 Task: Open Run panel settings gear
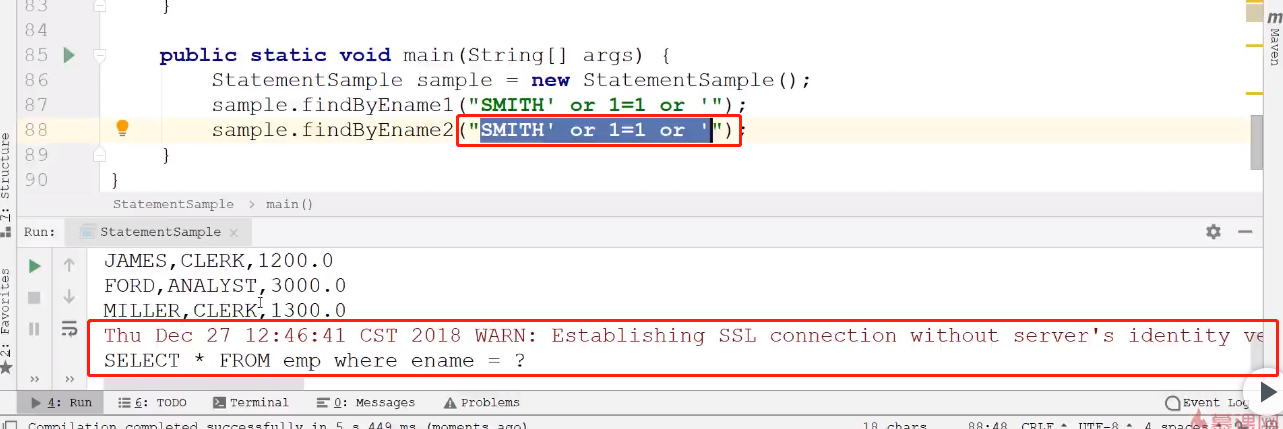pos(1213,232)
